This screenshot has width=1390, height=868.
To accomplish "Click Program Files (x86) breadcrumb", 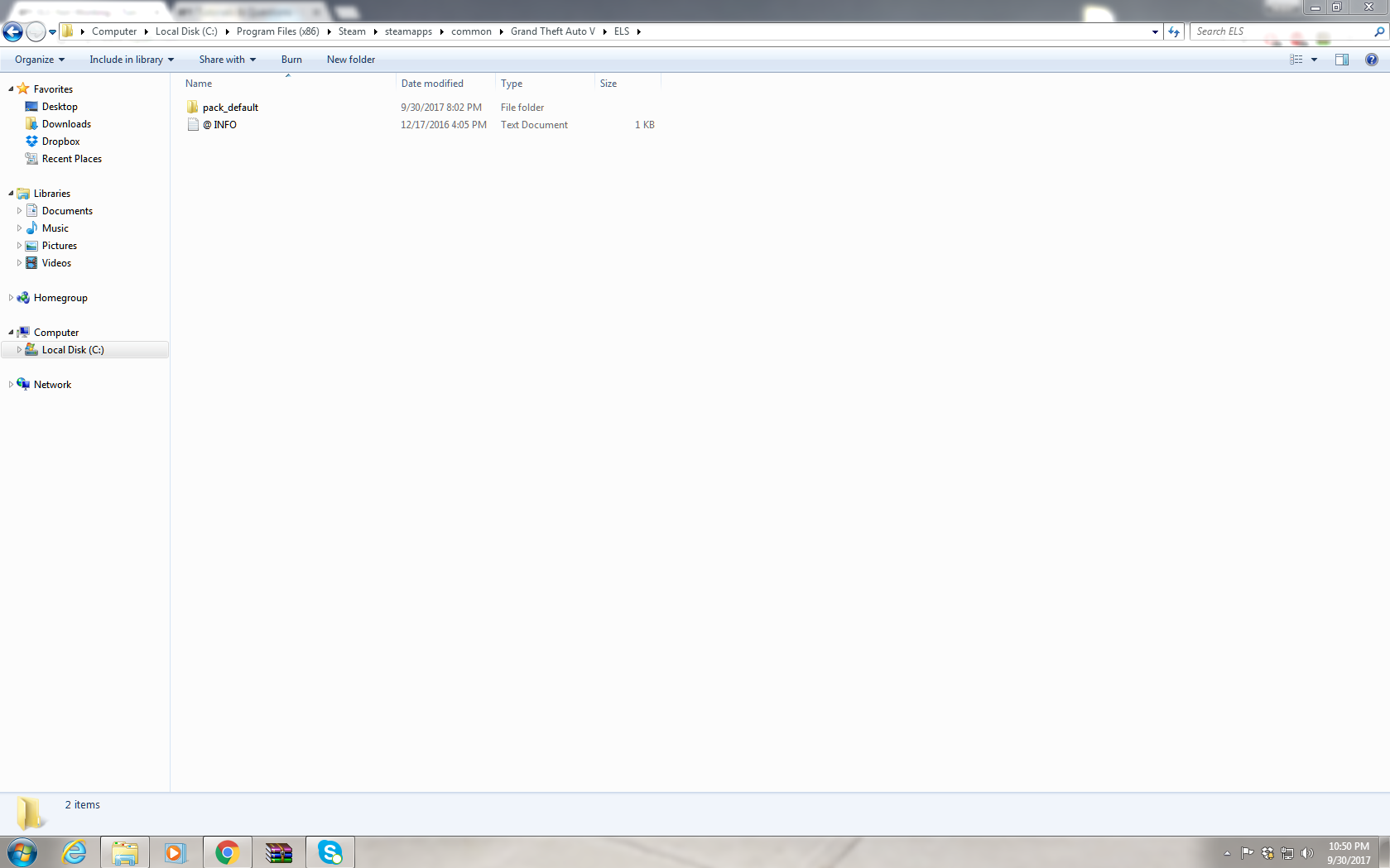I will [278, 31].
